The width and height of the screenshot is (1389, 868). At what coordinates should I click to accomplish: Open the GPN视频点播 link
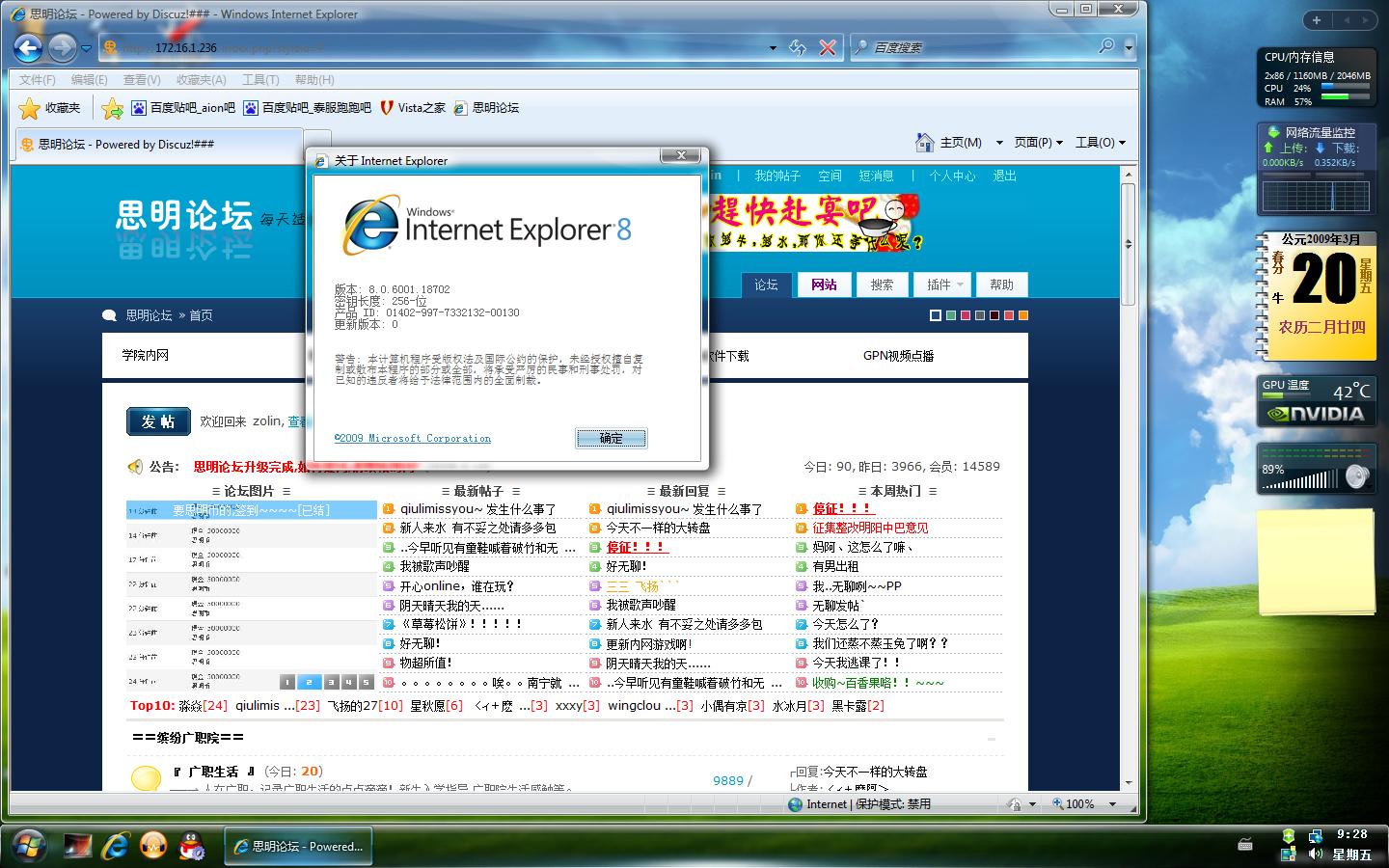(898, 356)
